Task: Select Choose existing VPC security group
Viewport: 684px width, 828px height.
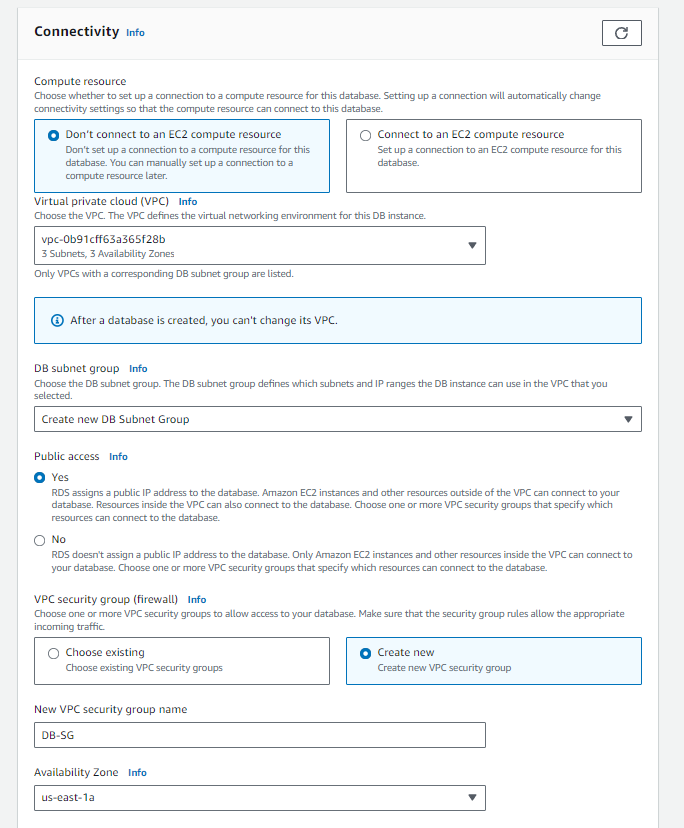Action: tap(54, 653)
